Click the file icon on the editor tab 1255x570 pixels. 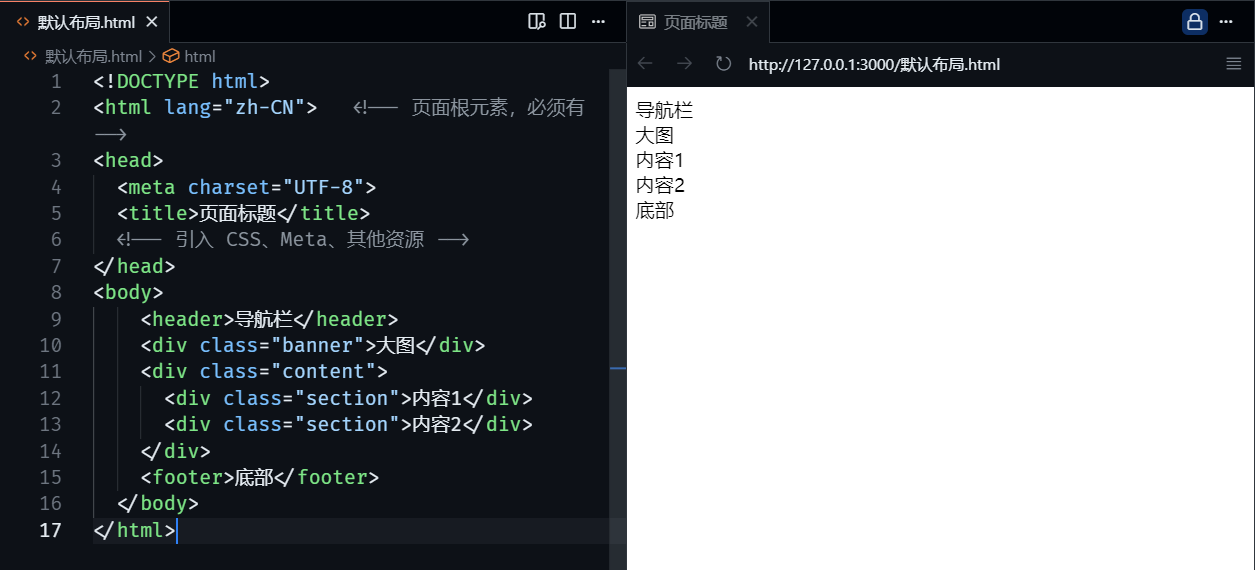(23, 22)
